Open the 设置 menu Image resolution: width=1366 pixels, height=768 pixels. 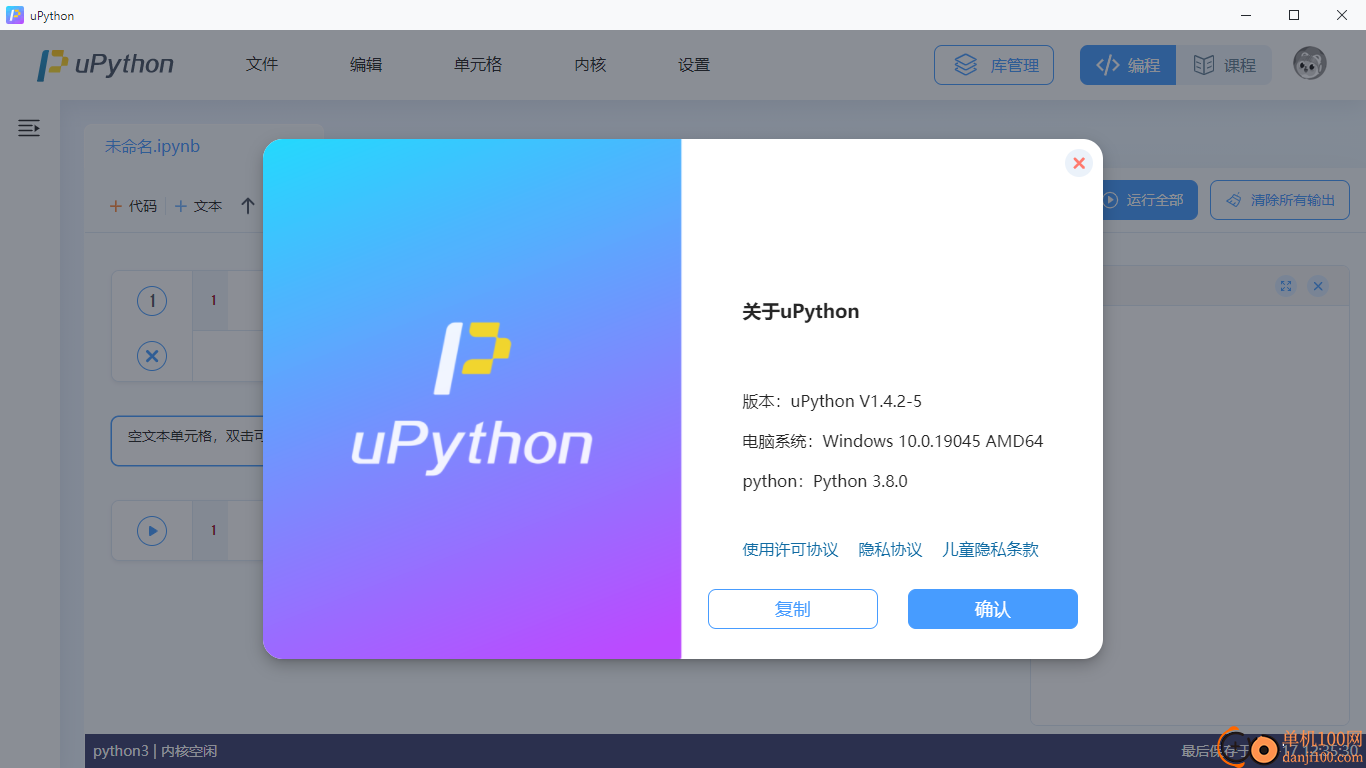click(x=694, y=65)
